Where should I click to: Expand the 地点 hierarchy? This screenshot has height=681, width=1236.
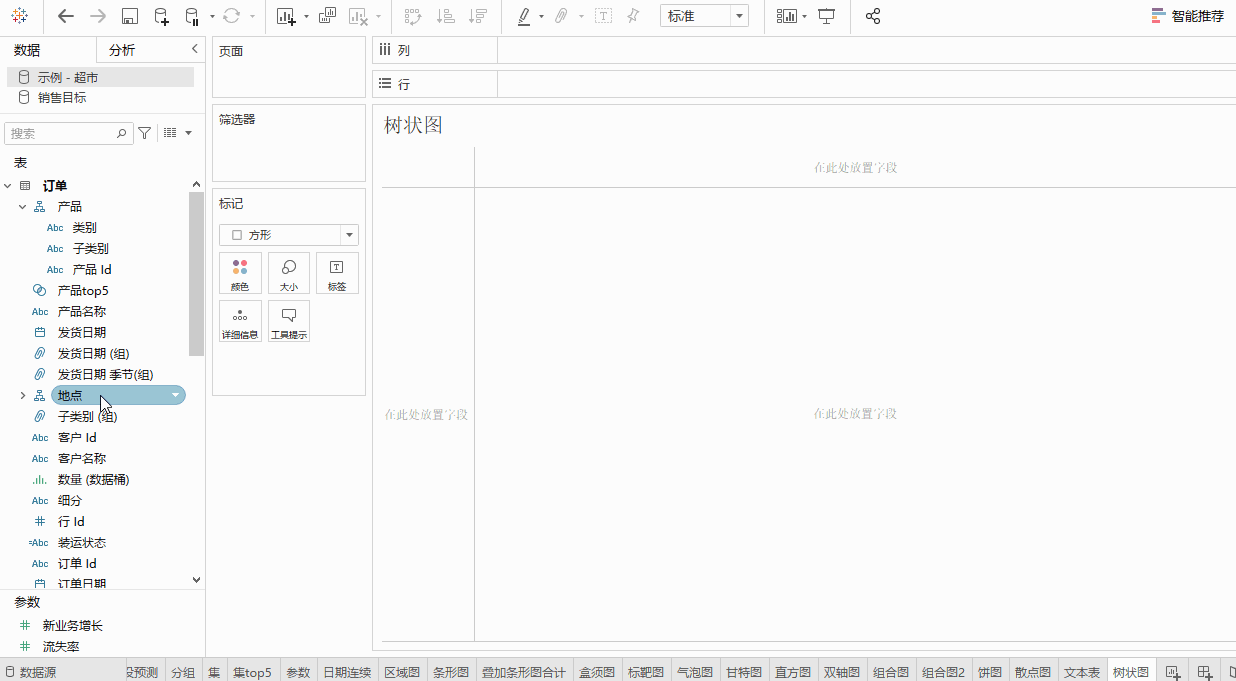click(x=23, y=396)
